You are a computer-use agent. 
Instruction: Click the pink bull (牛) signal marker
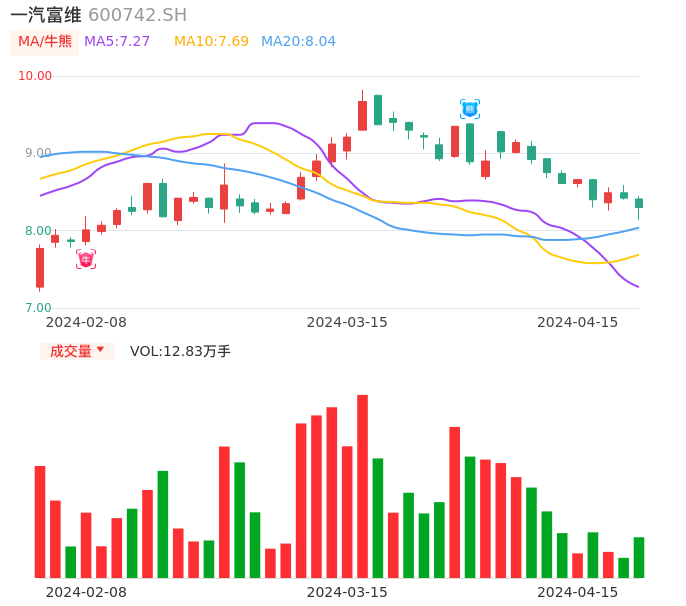86,260
